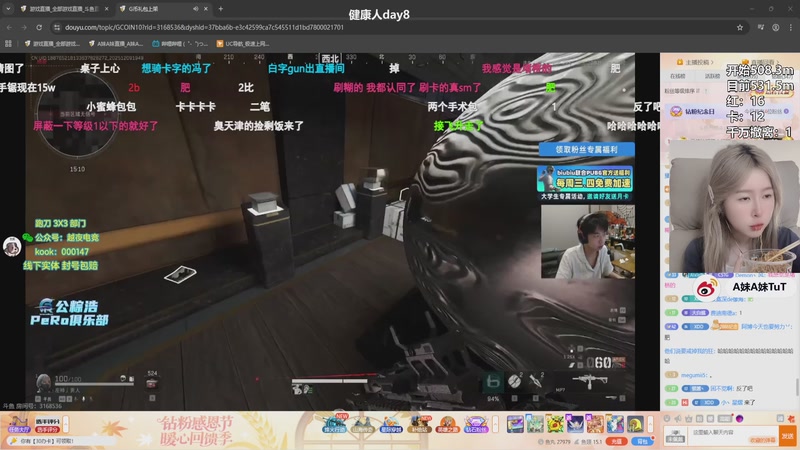Image resolution: width=800 pixels, height=450 pixels.
Task: Click the orange 充值 recharge button
Action: coord(616,441)
